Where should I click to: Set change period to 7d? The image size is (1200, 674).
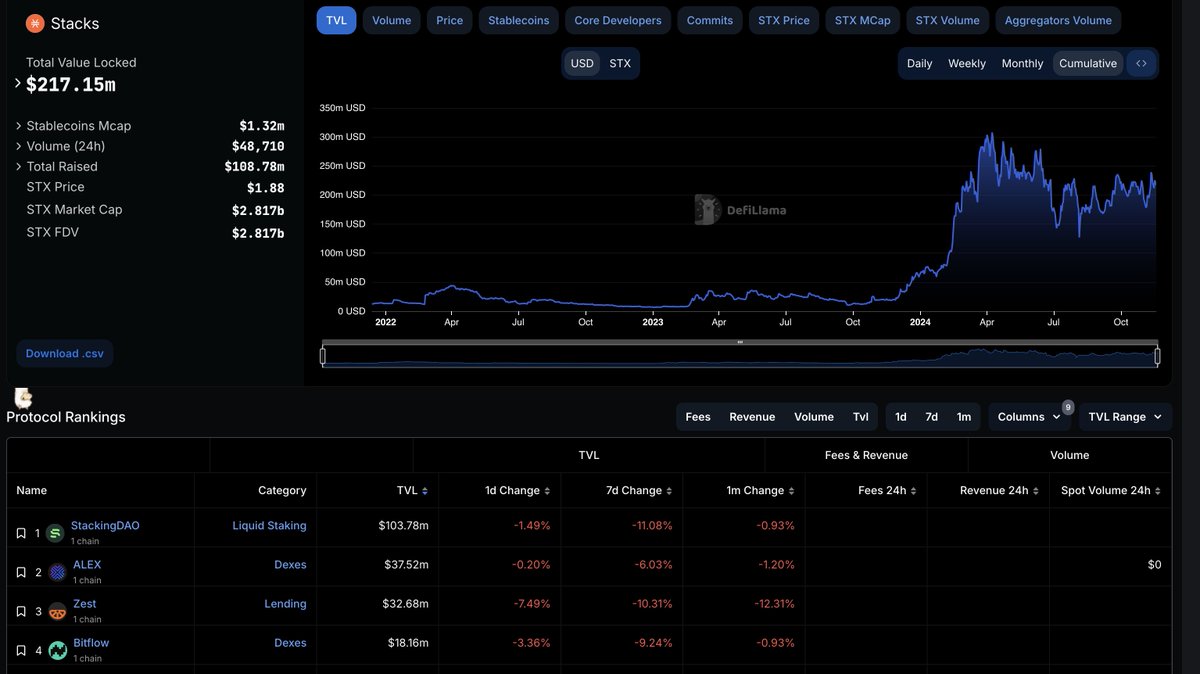pyautogui.click(x=932, y=417)
